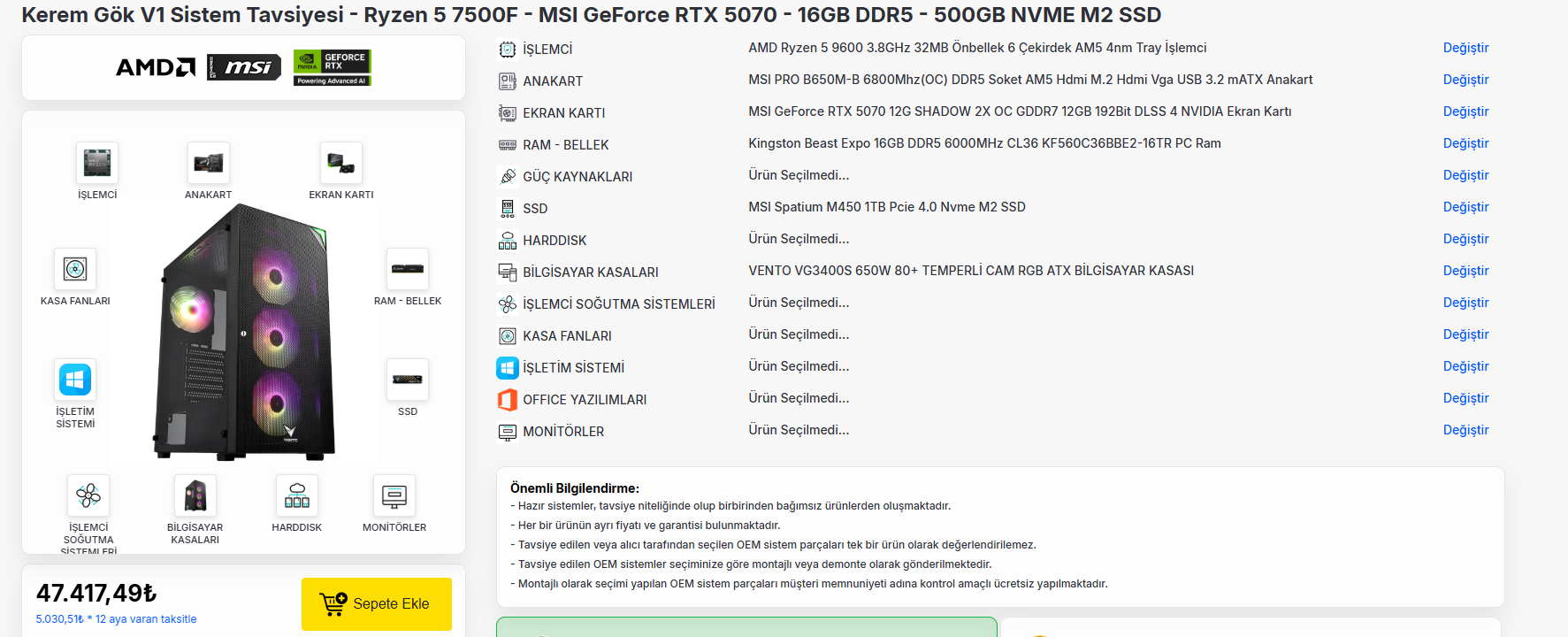Click the Kasa Fanları fan icon in the diagram
The height and width of the screenshot is (637, 1568).
point(75,269)
